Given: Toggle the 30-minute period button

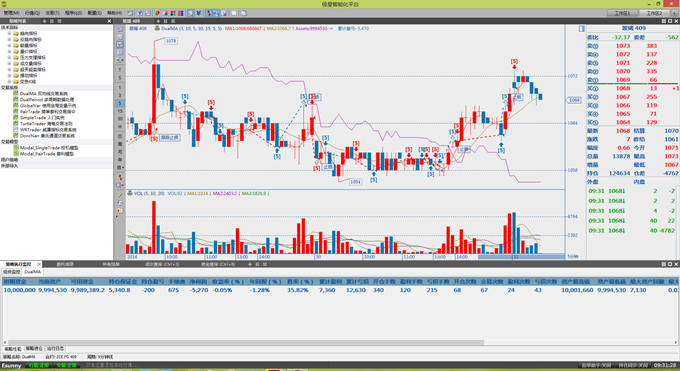Looking at the screenshot, I should tap(120, 118).
